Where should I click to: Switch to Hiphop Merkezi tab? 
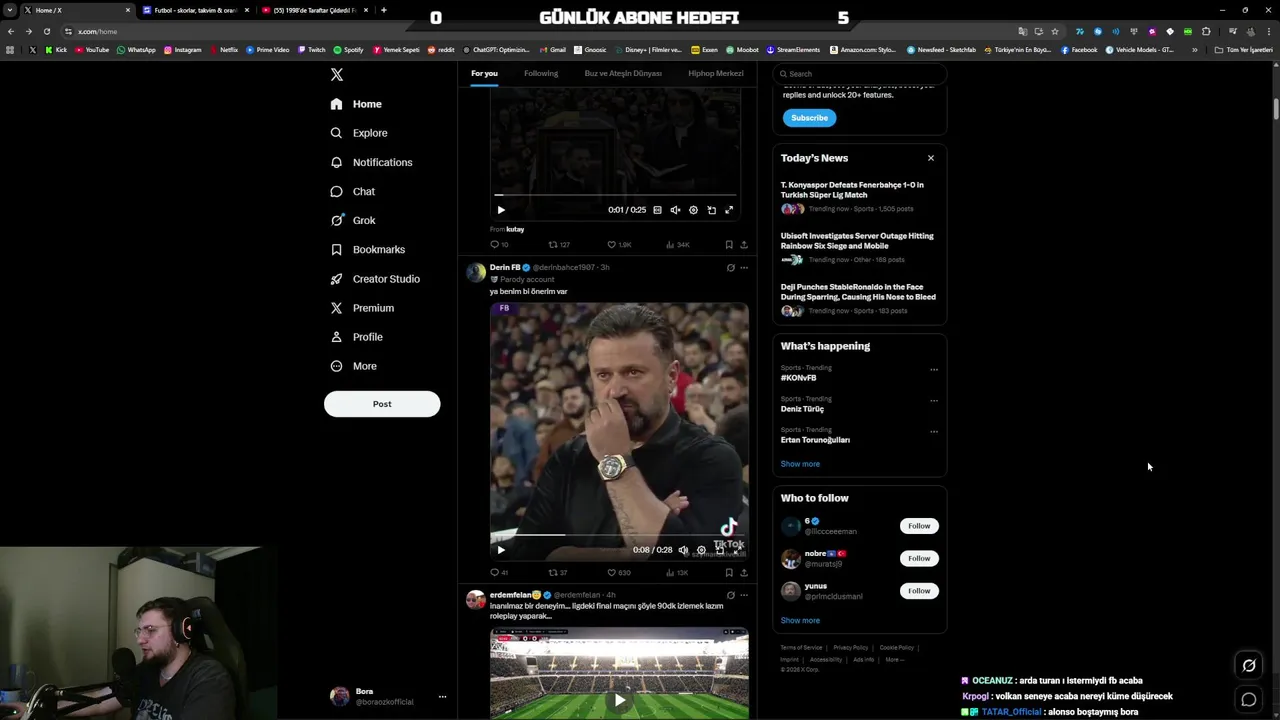[716, 73]
